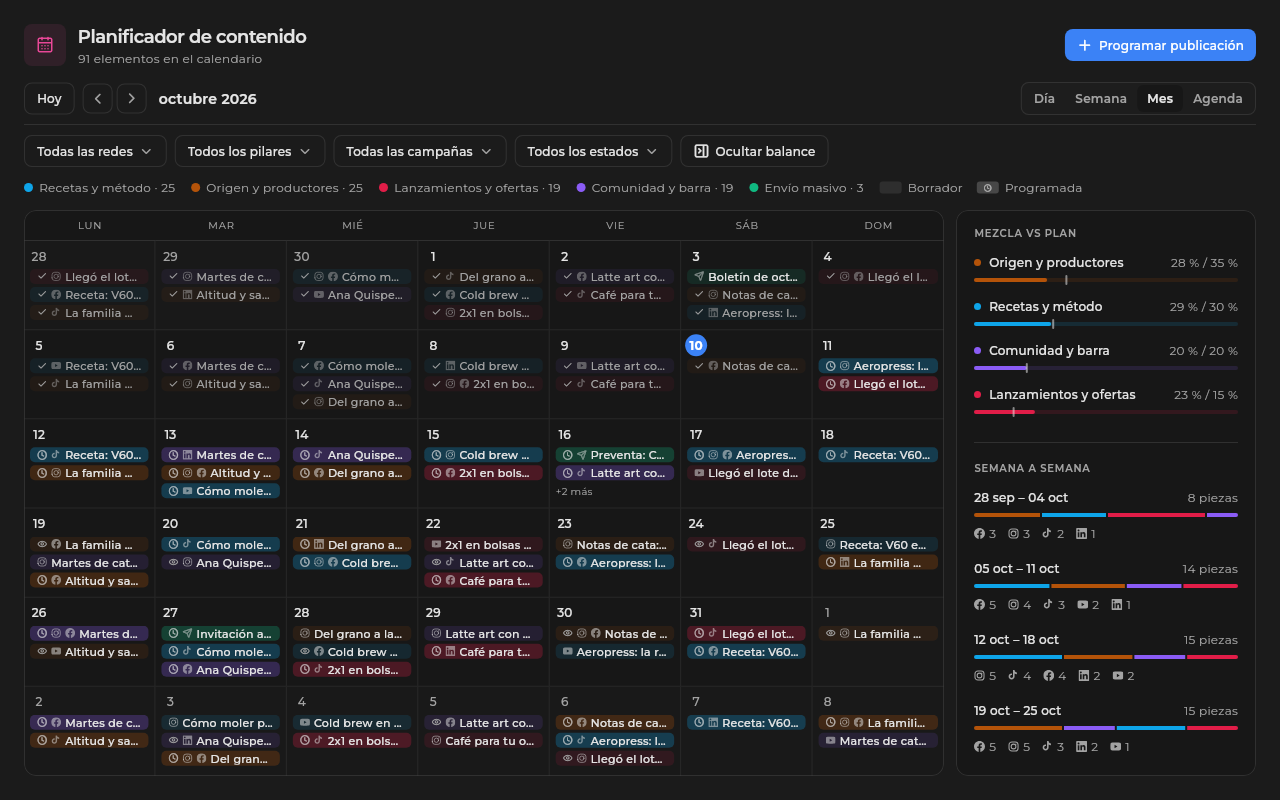Click the octubre 2026 month title

point(207,99)
